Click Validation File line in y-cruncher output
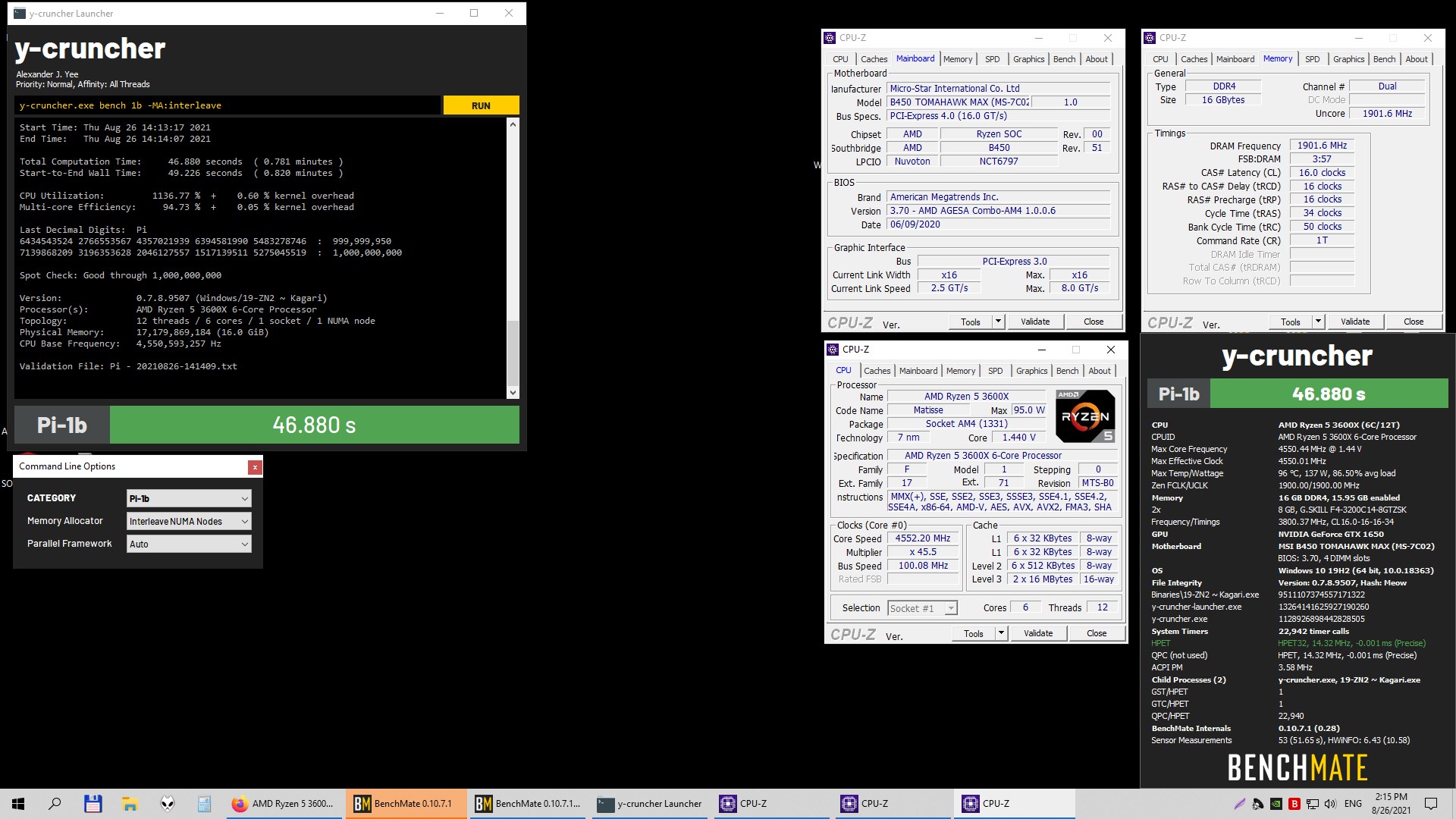This screenshot has height=819, width=1456. [x=128, y=366]
